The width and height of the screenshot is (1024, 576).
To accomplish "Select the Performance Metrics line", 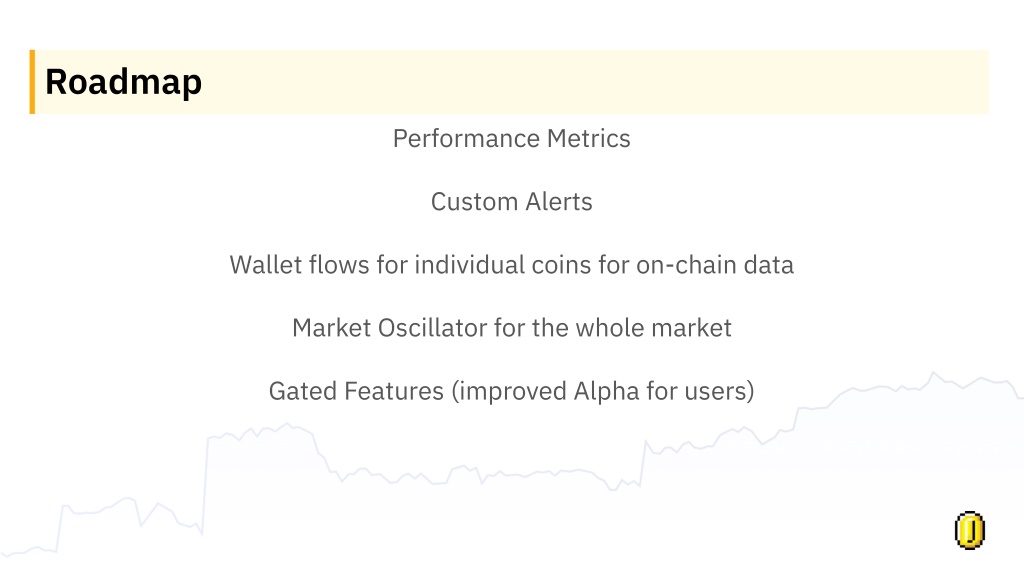I will click(x=511, y=138).
